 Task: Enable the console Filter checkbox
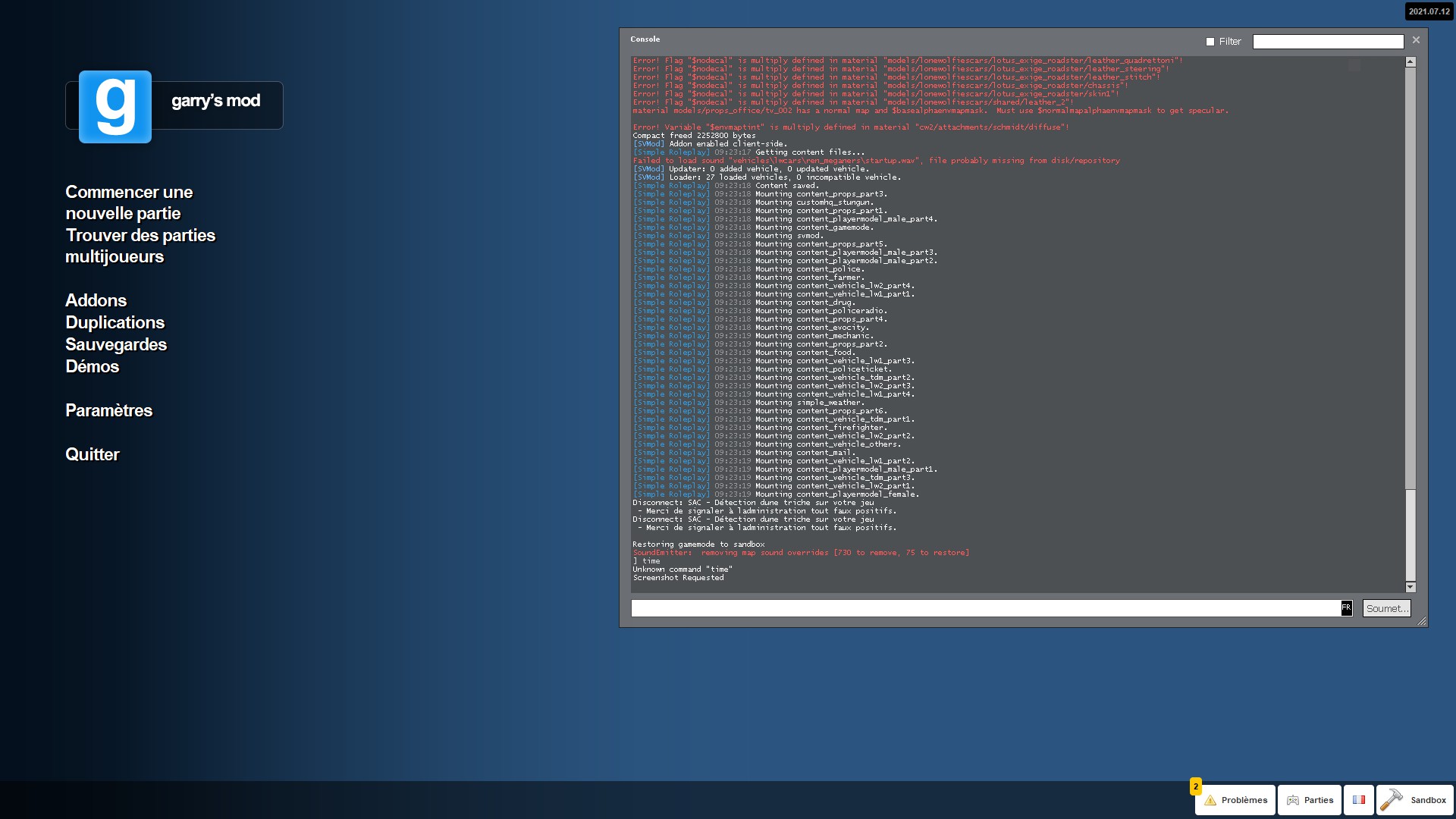coord(1210,42)
